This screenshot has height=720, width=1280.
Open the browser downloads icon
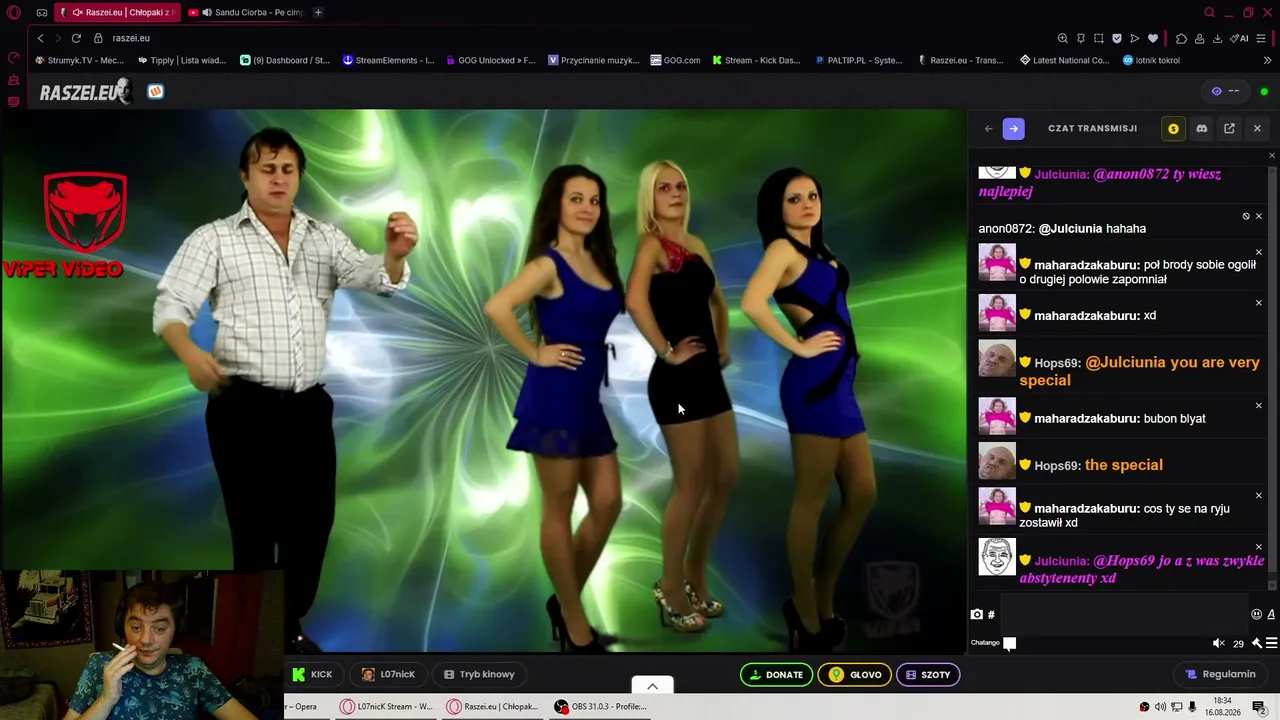pyautogui.click(x=1217, y=38)
